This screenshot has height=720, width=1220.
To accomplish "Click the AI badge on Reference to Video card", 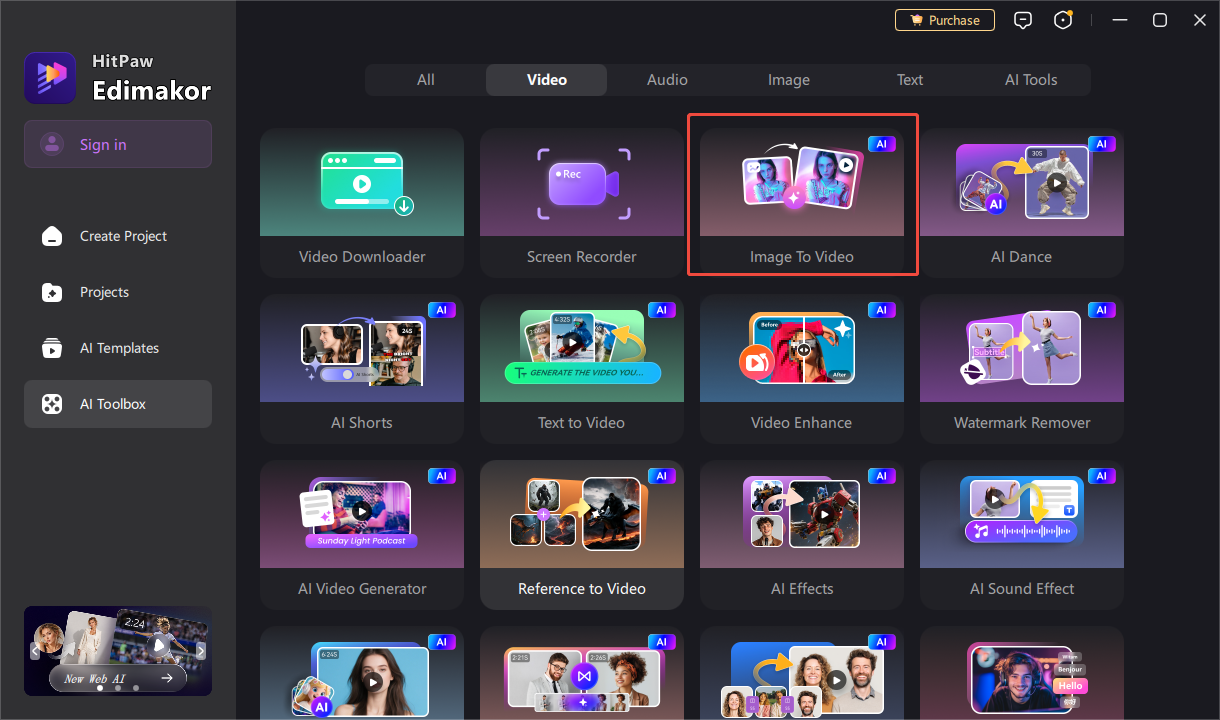I will 662,476.
